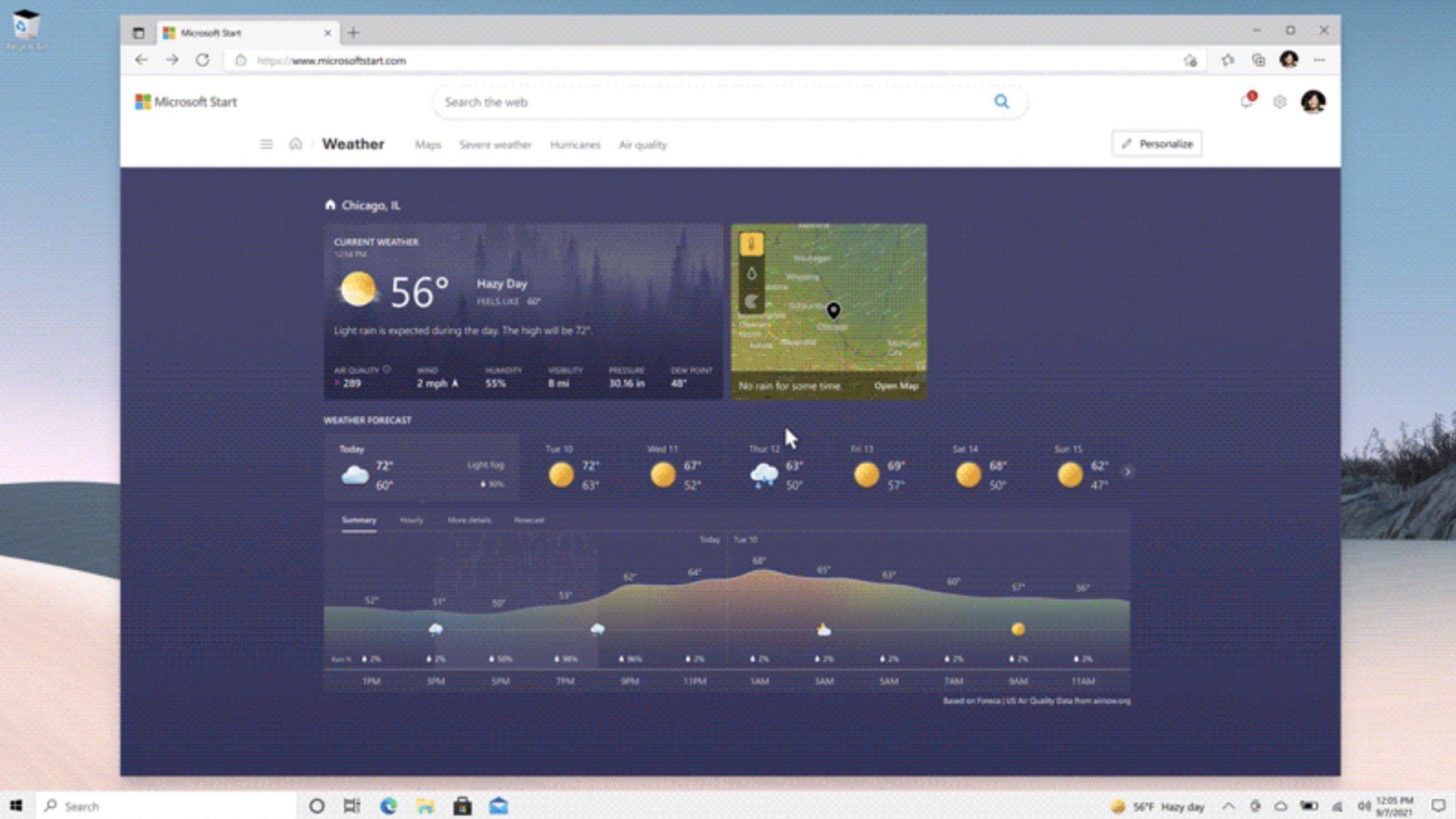Image resolution: width=1456 pixels, height=819 pixels.
Task: Click the taskbar weather widget Hazy day
Action: point(1157,806)
